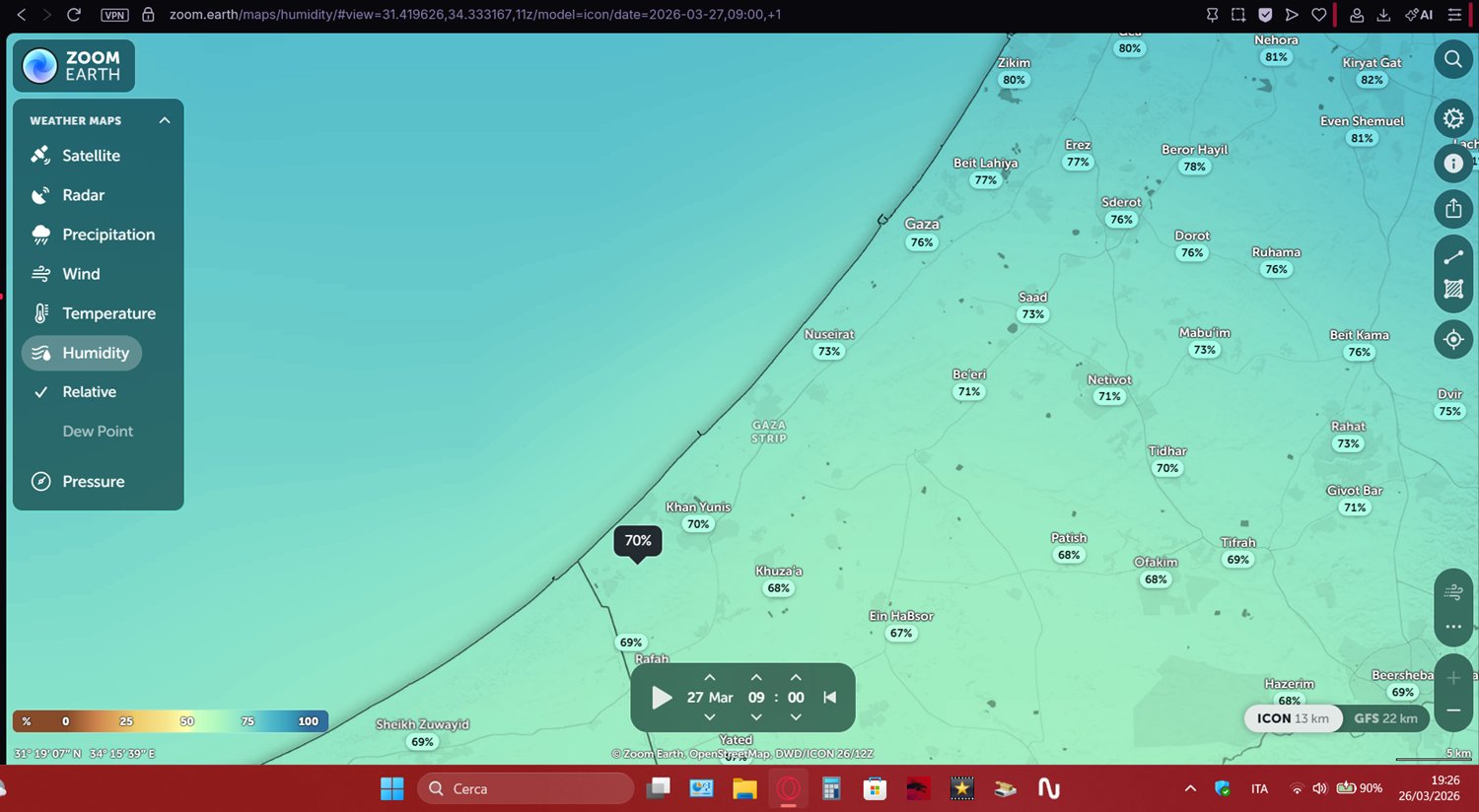1479x812 pixels.
Task: Open the Zoom Earth settings gear
Action: click(x=1453, y=119)
